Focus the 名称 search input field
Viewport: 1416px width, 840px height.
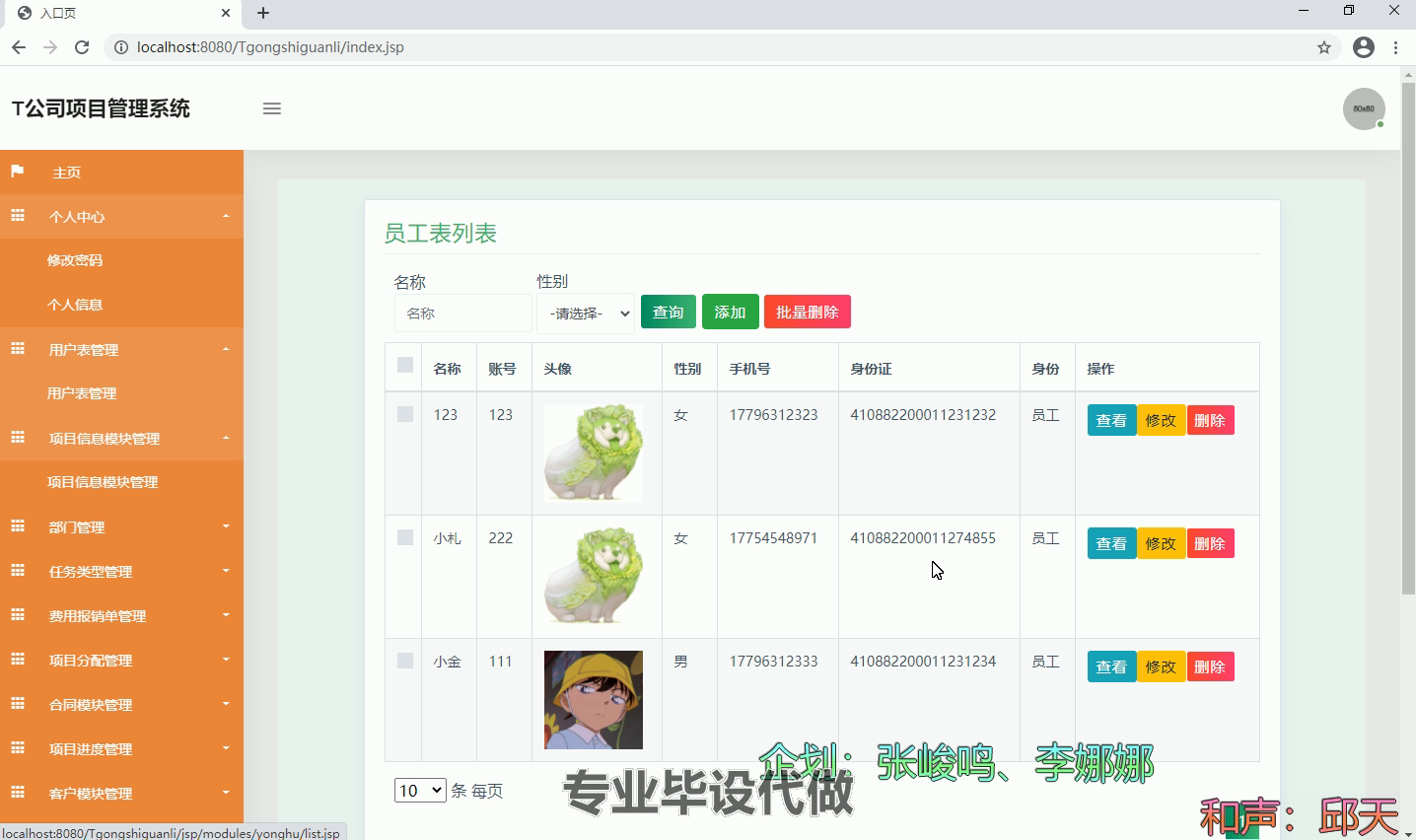[462, 314]
